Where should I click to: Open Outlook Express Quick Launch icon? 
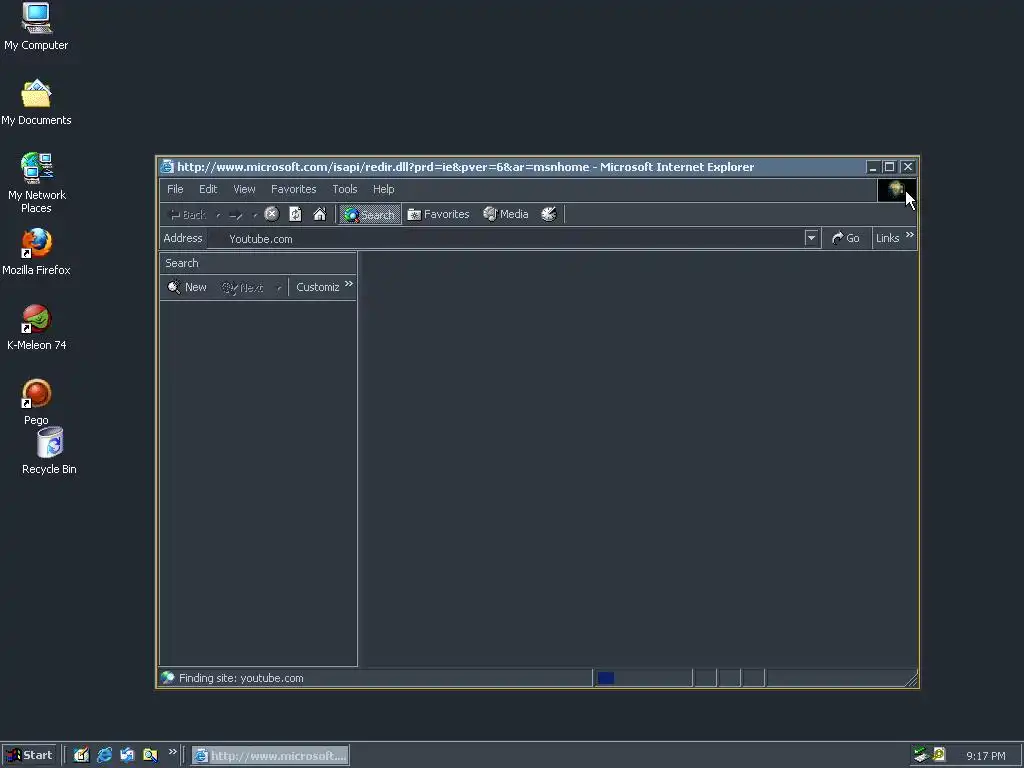click(x=127, y=755)
